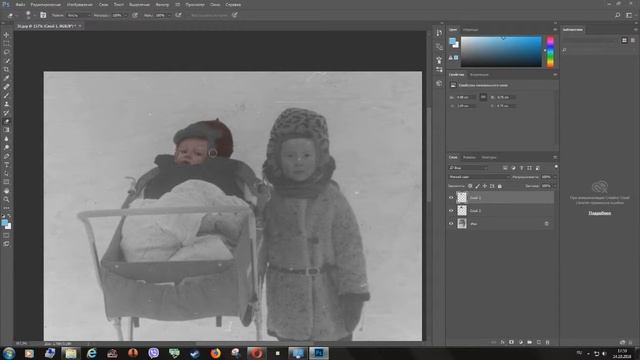Image resolution: width=640 pixels, height=360 pixels.
Task: Select the Pen tool
Action: tap(6, 156)
